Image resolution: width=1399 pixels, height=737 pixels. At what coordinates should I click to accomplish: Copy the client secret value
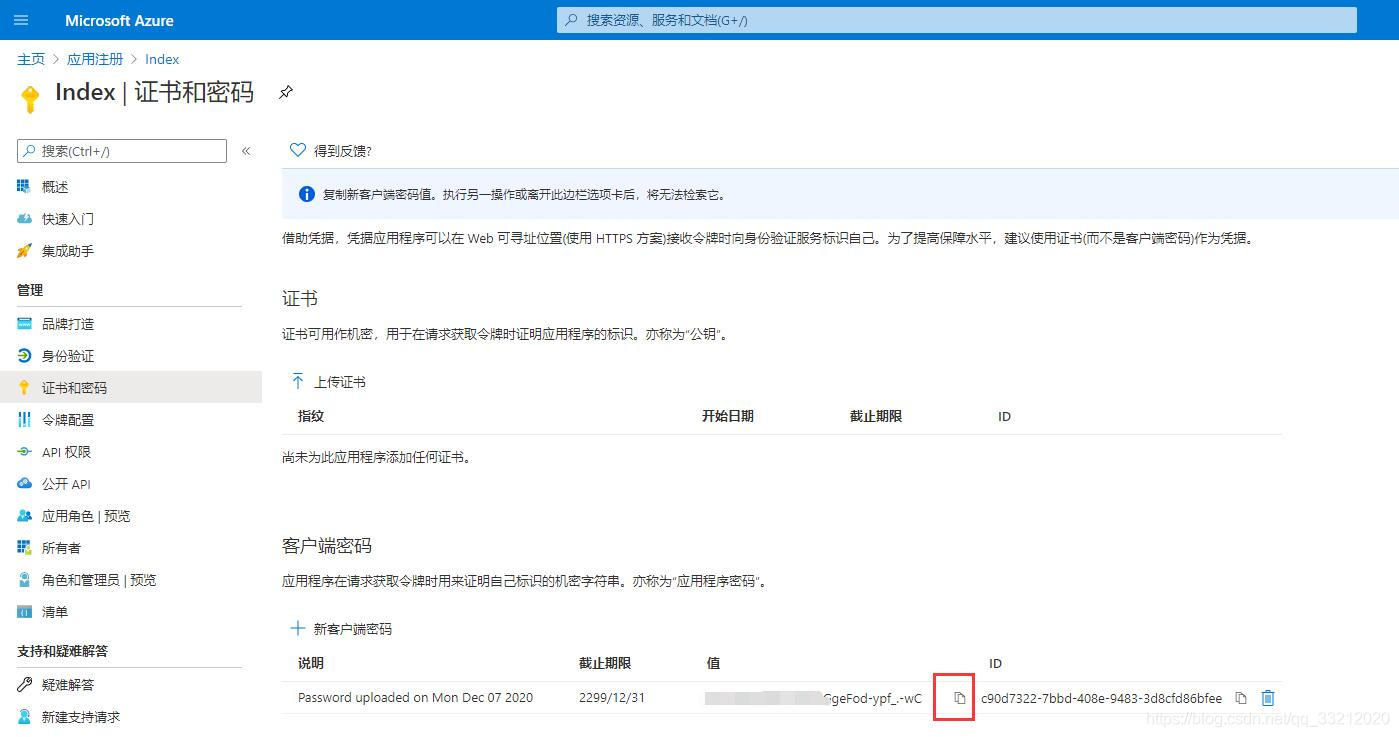[x=959, y=698]
